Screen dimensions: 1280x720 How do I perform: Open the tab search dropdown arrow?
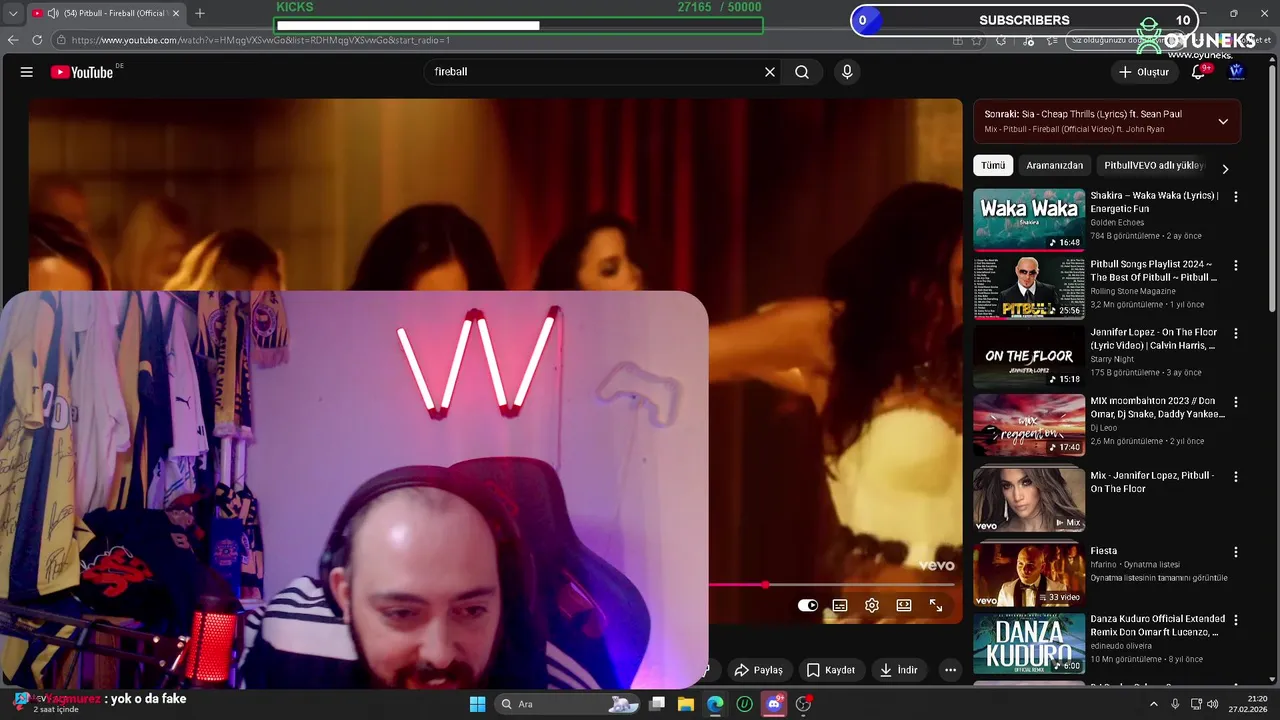(13, 13)
